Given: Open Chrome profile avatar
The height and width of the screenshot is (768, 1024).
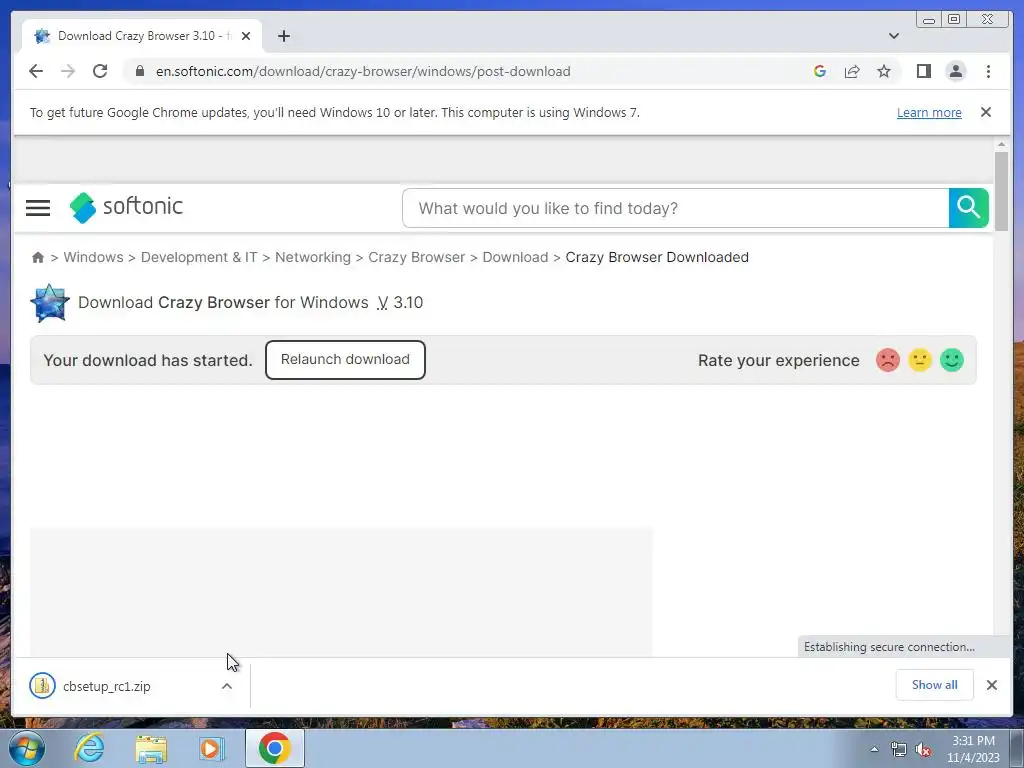Looking at the screenshot, I should [955, 71].
